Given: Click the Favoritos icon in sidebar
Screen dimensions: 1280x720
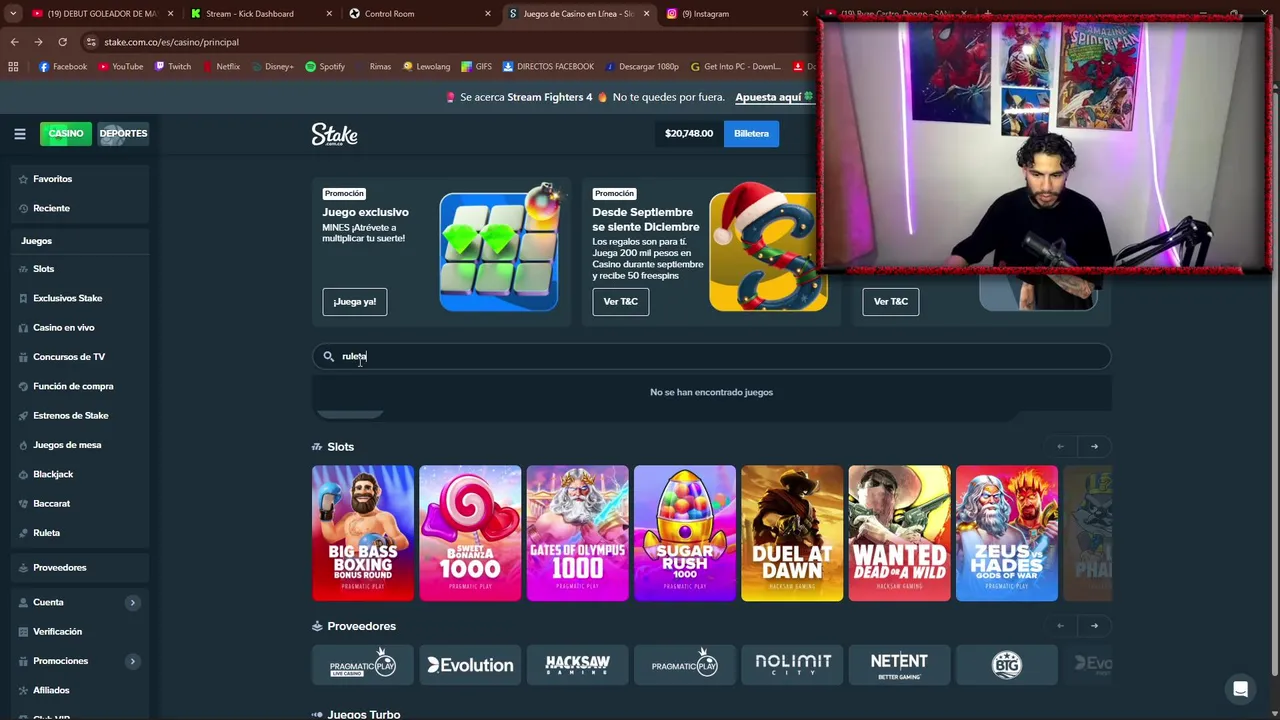Looking at the screenshot, I should [23, 179].
